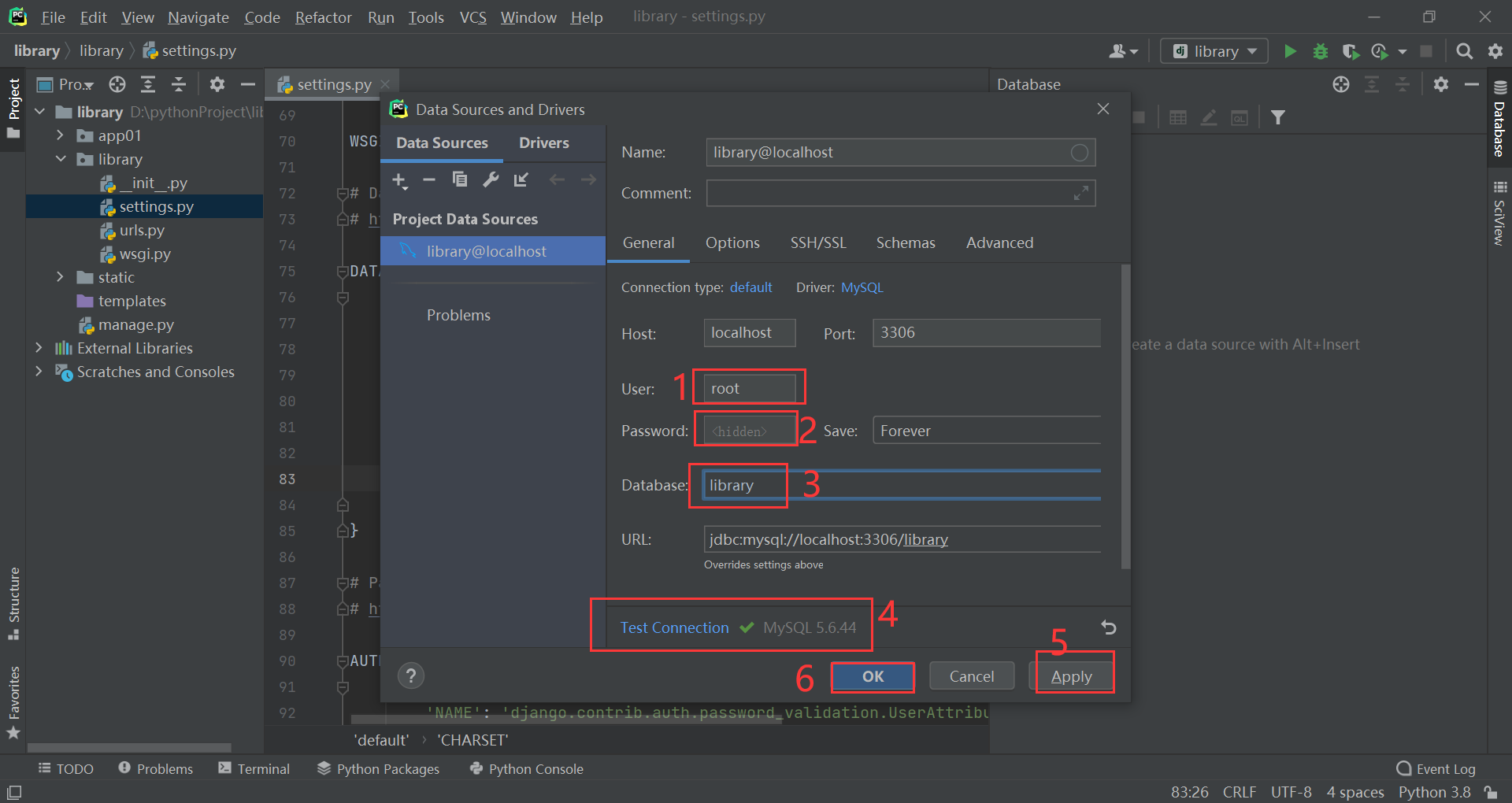Expand all in Project panel
This screenshot has width=1512, height=803.
[x=148, y=84]
